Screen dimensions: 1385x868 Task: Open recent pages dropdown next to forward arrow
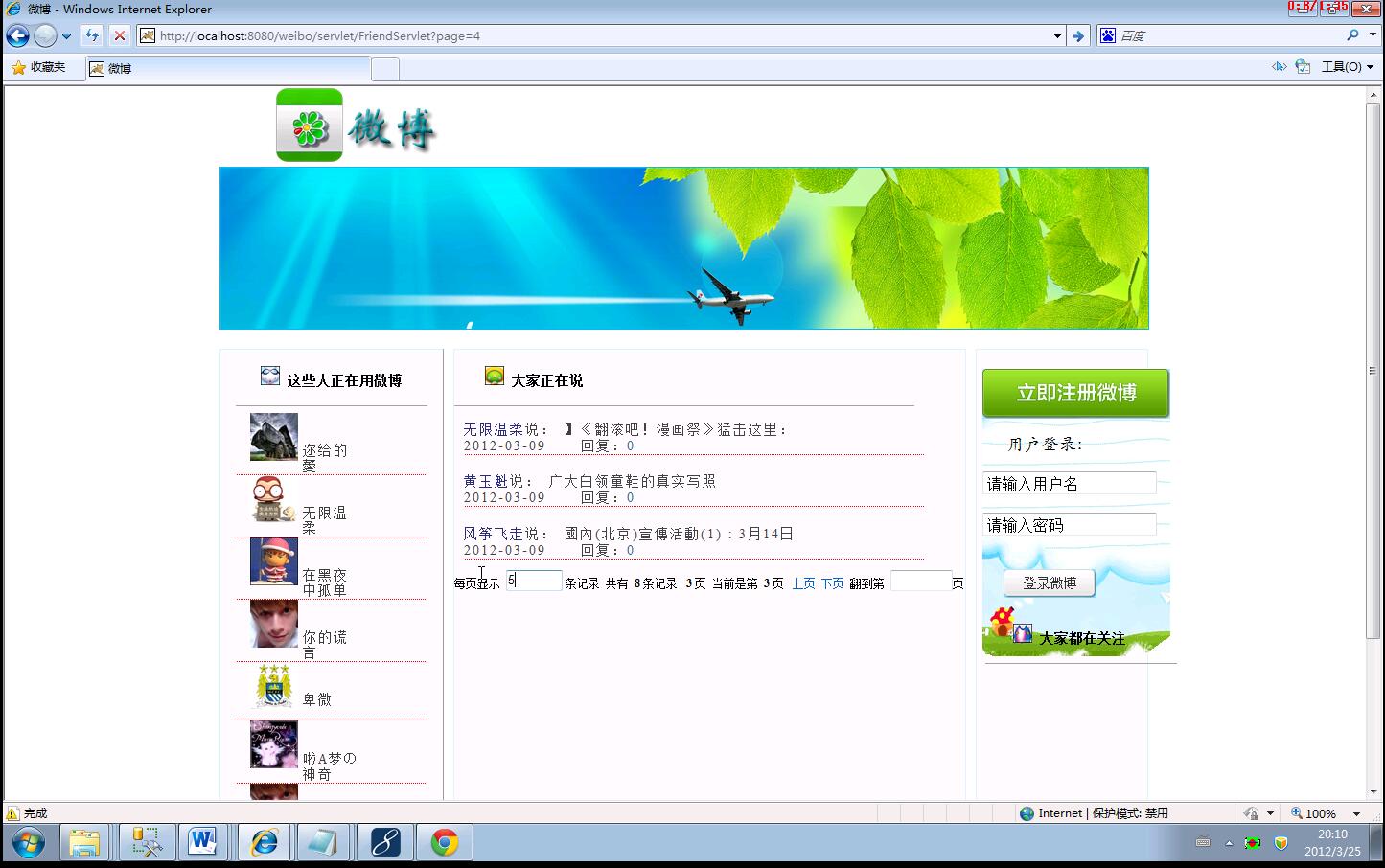tap(66, 36)
